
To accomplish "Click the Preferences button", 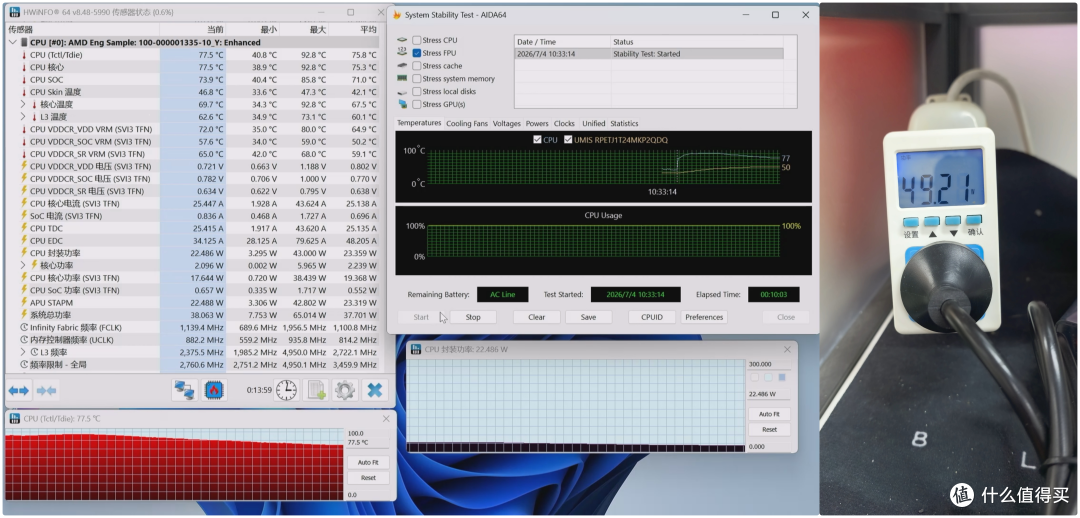I will point(704,317).
